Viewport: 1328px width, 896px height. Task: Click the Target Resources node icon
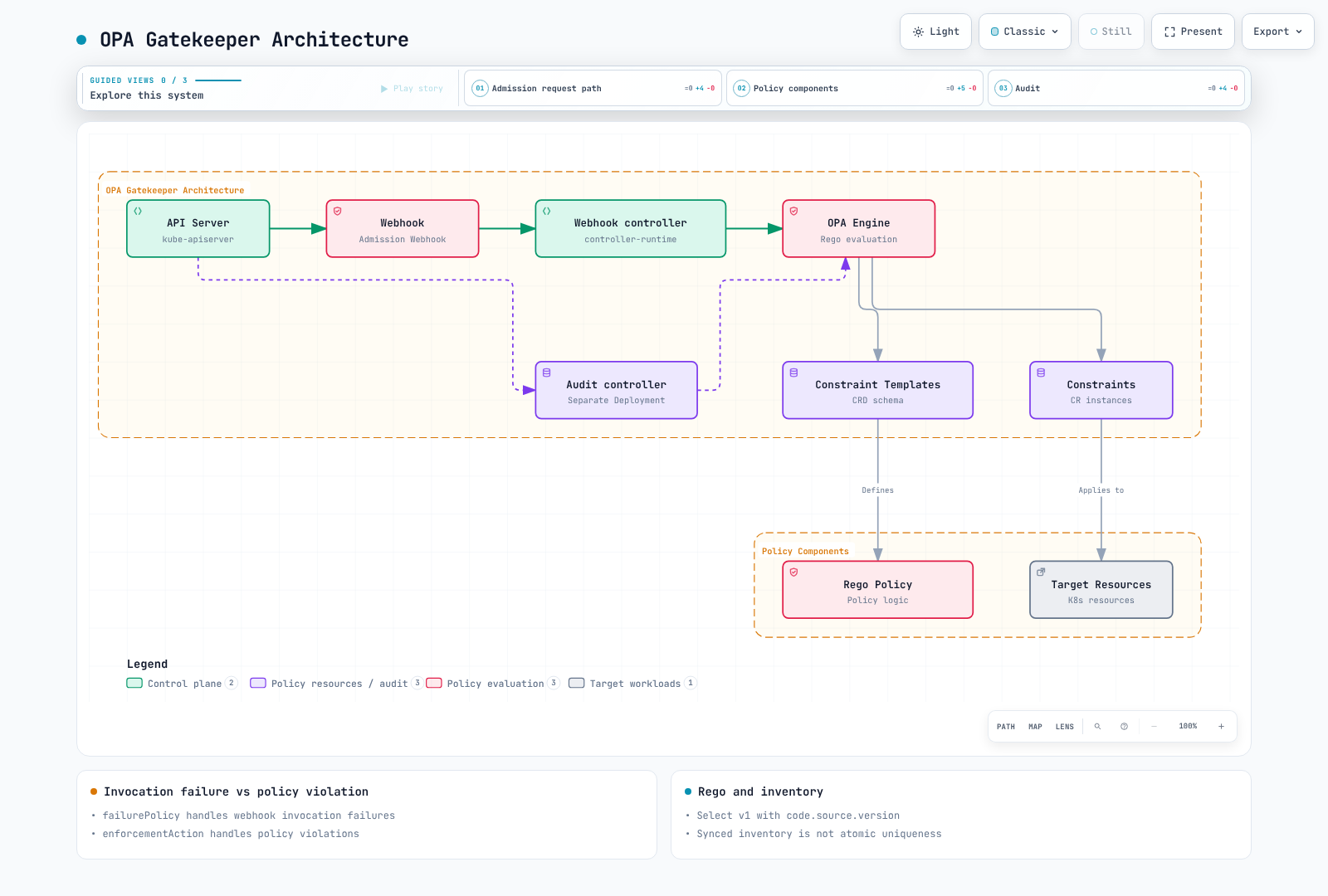tap(1041, 572)
